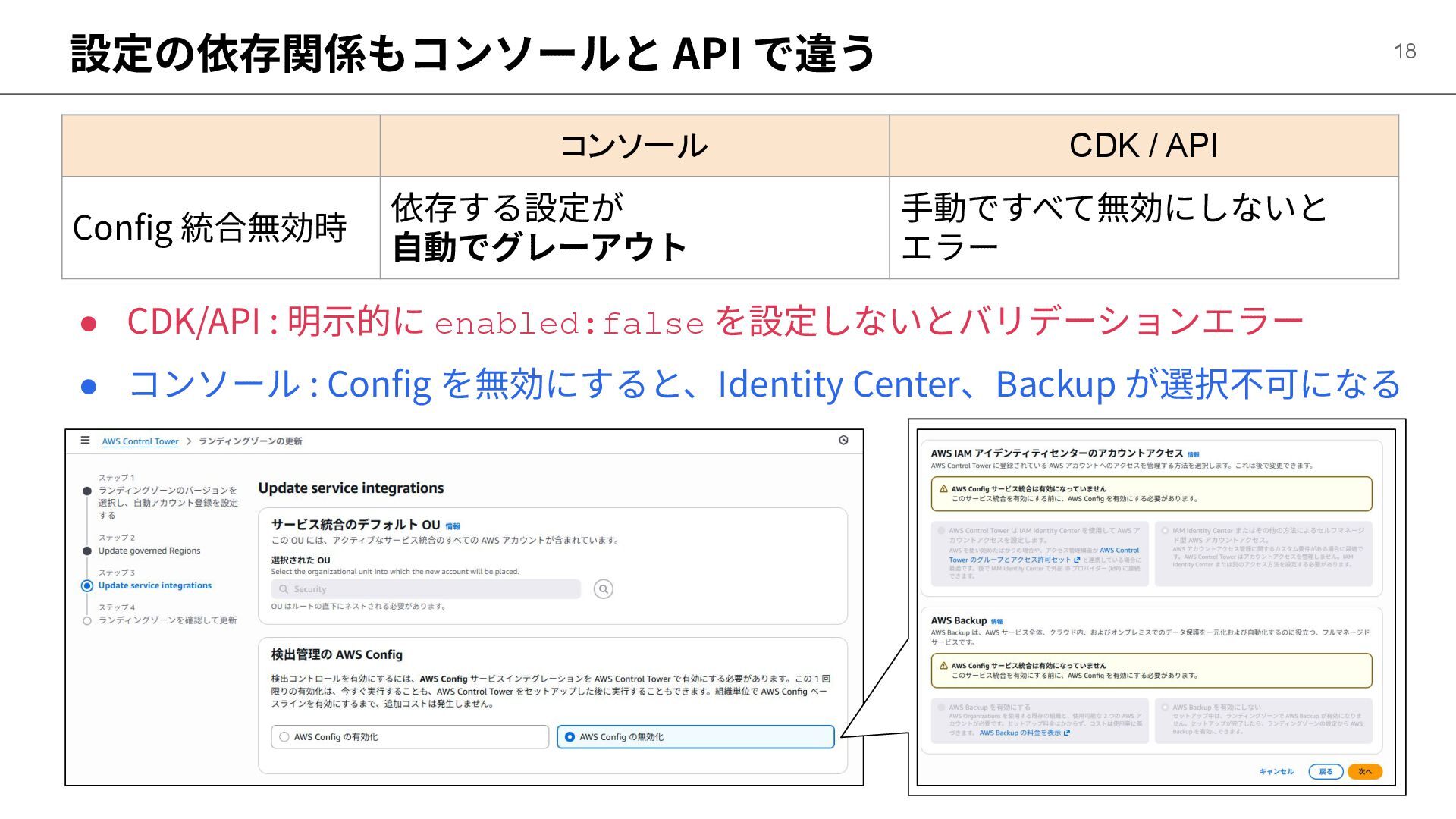Image resolution: width=1456 pixels, height=819 pixels.
Task: Select AWS Config の無効化 radio option
Action: pyautogui.click(x=570, y=736)
